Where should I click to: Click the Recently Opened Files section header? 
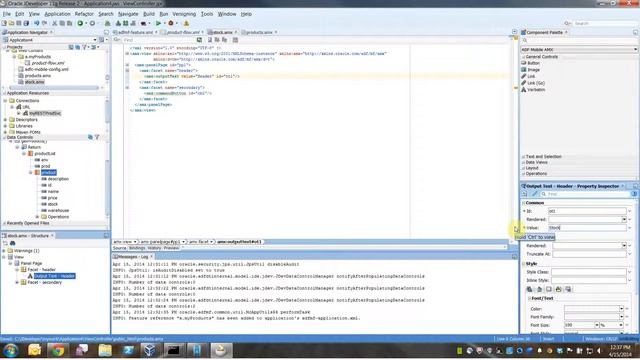click(x=28, y=223)
